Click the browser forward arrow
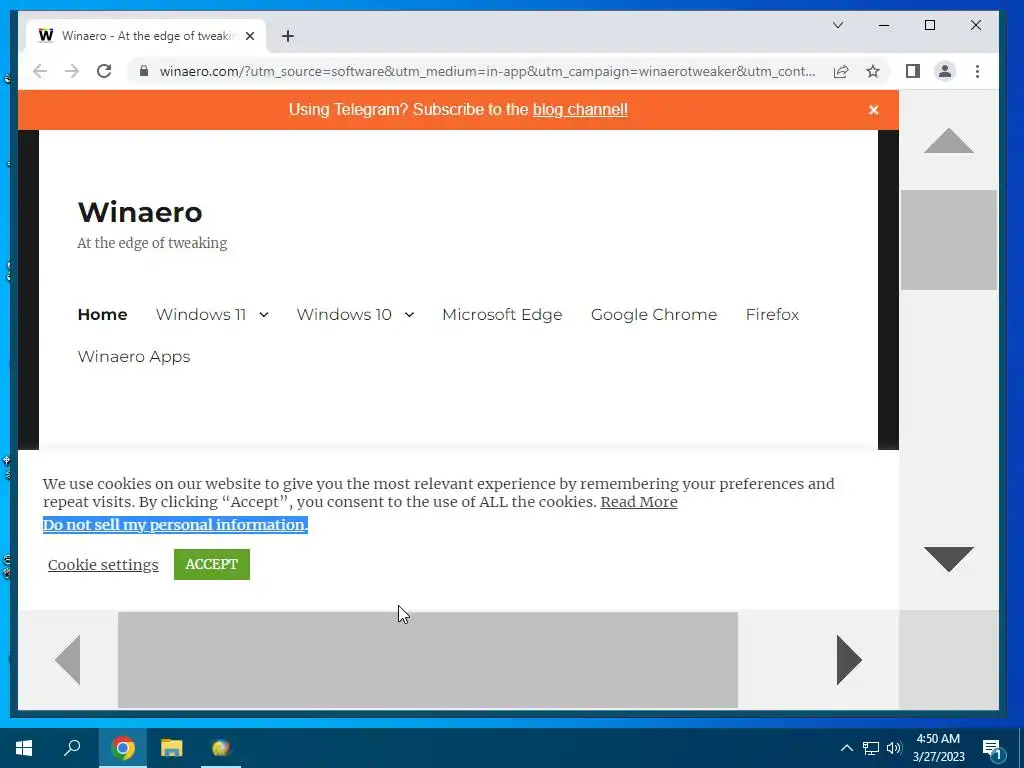This screenshot has height=768, width=1024. point(72,71)
